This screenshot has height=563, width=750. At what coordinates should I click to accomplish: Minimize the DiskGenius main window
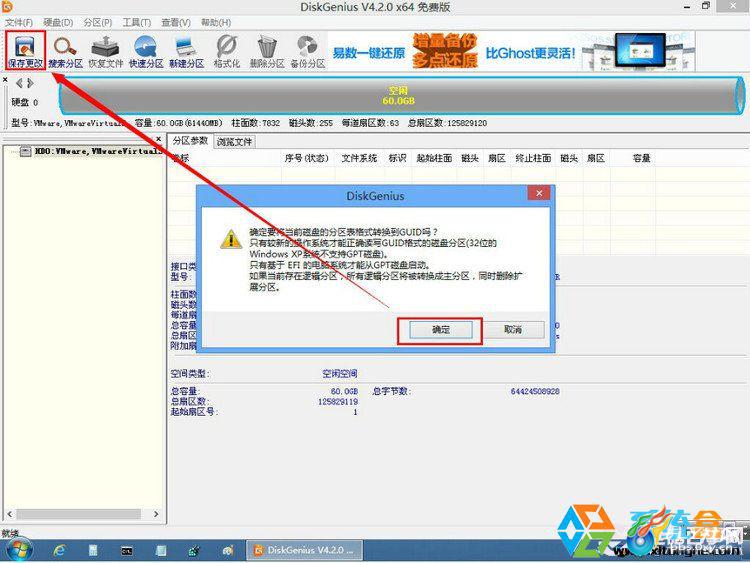pos(687,7)
